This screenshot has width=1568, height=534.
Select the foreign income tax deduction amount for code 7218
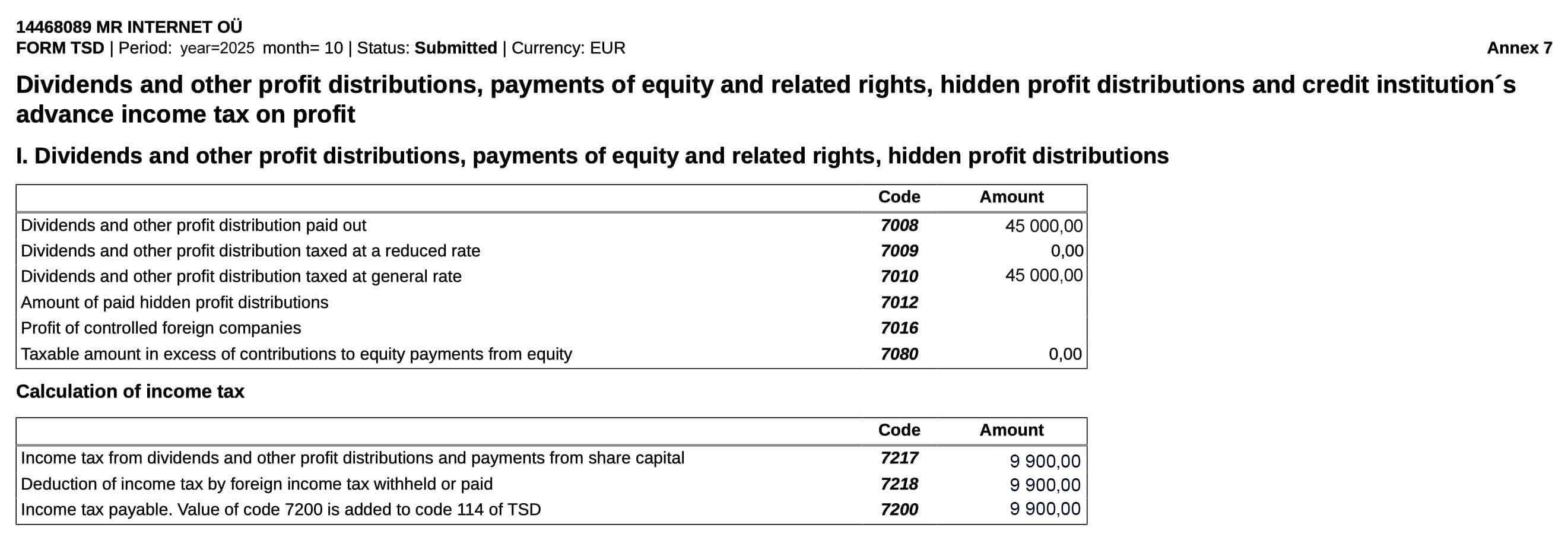1045,485
